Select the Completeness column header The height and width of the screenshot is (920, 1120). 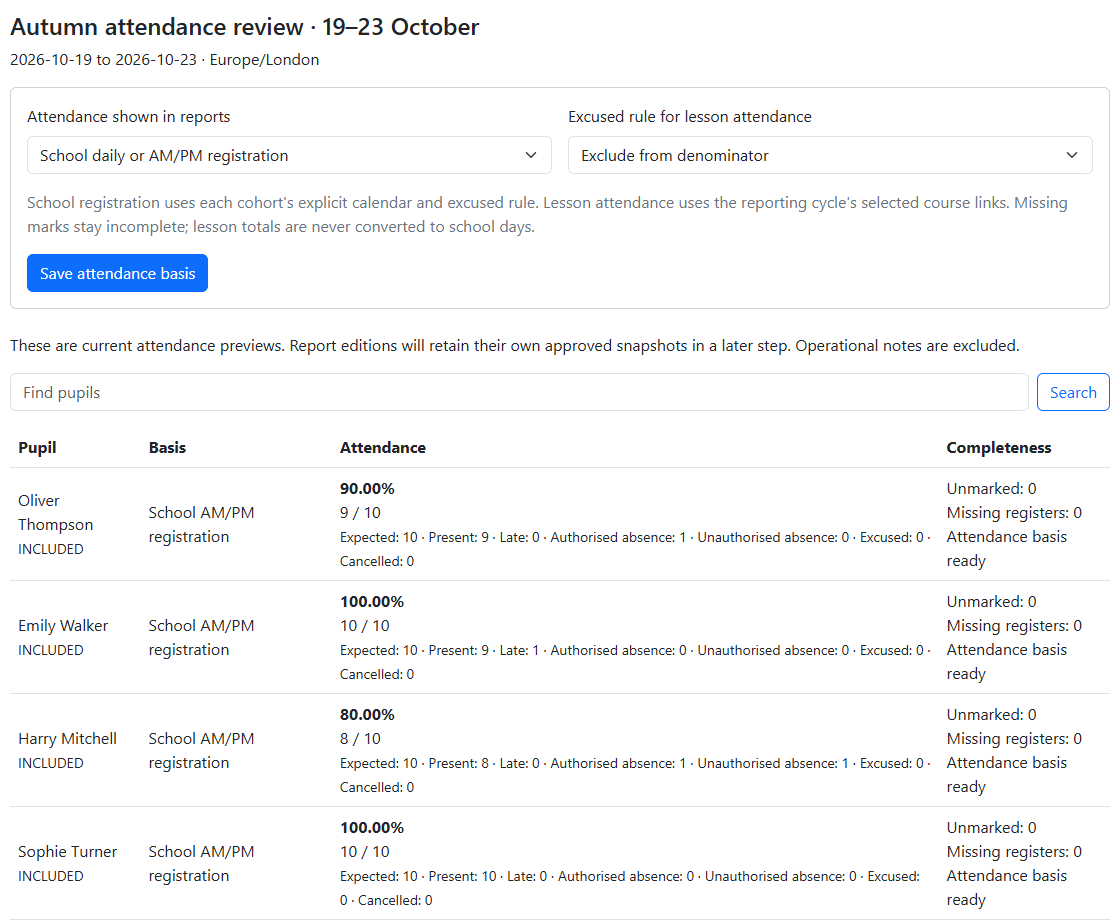[x=999, y=447]
